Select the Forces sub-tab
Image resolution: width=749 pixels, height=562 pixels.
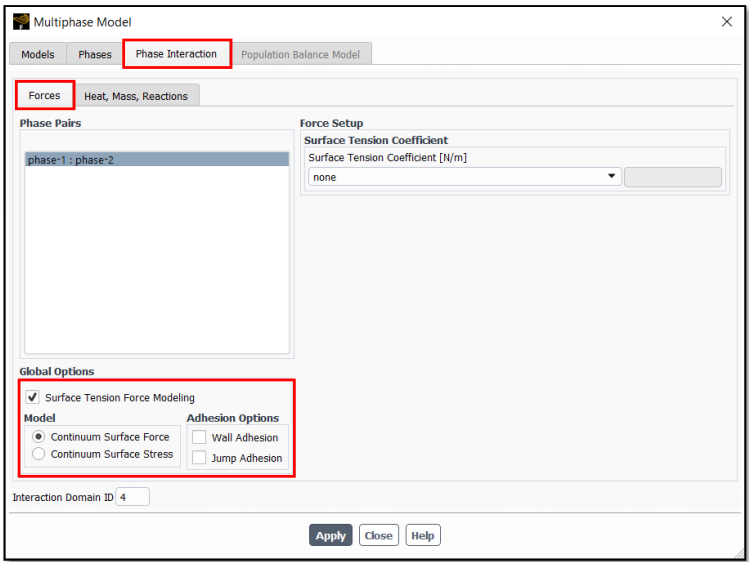44,95
